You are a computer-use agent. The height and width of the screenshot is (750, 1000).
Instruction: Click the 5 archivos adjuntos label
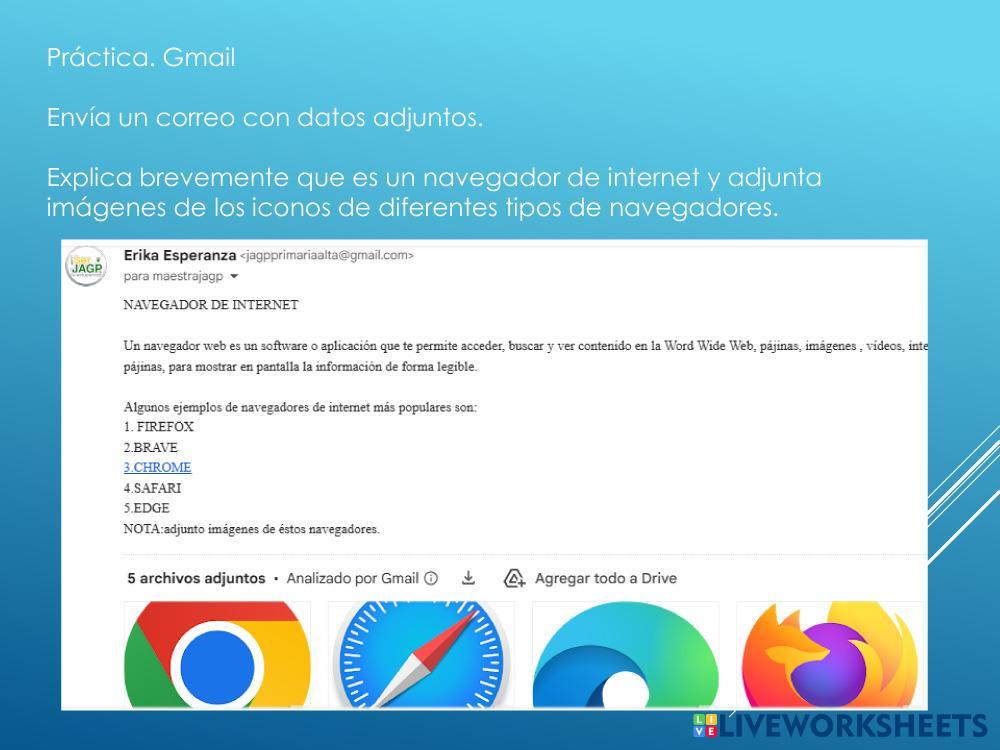point(196,578)
